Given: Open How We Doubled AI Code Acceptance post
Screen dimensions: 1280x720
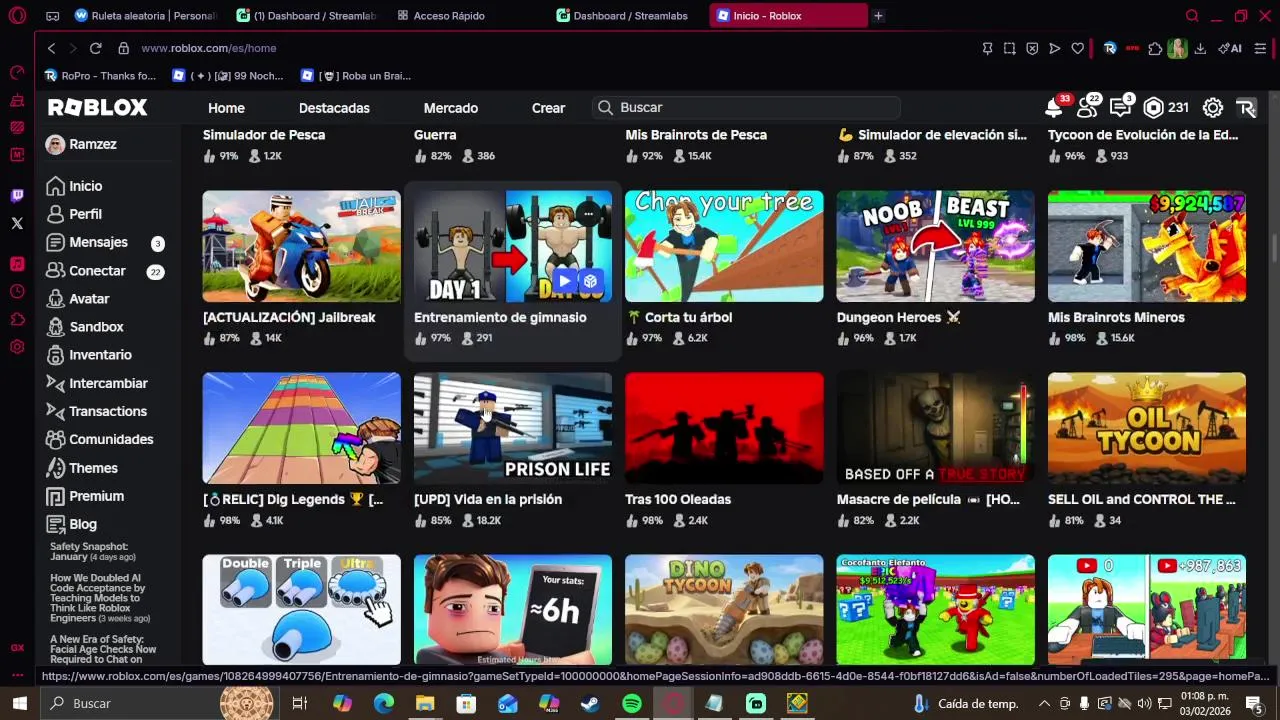Looking at the screenshot, I should [100, 598].
